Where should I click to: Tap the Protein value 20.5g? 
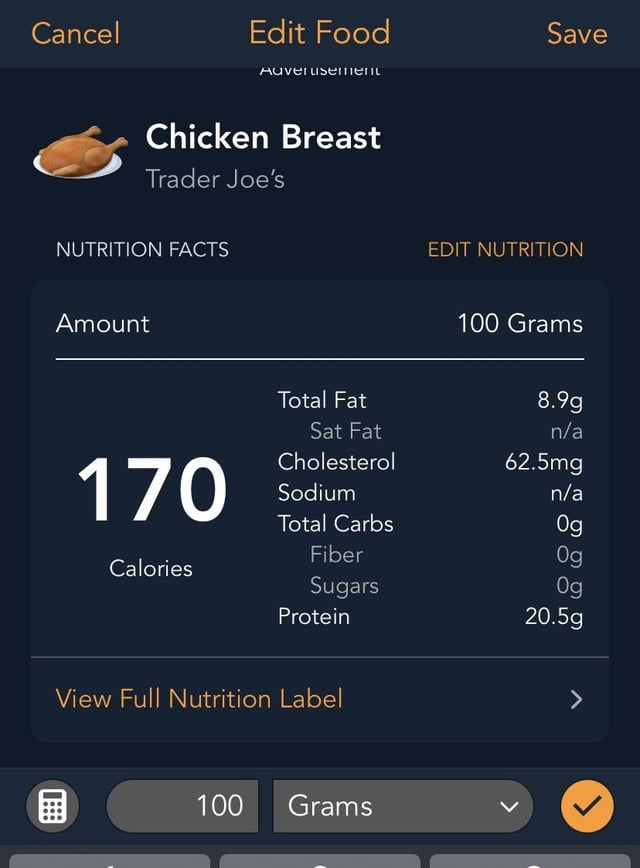click(554, 616)
